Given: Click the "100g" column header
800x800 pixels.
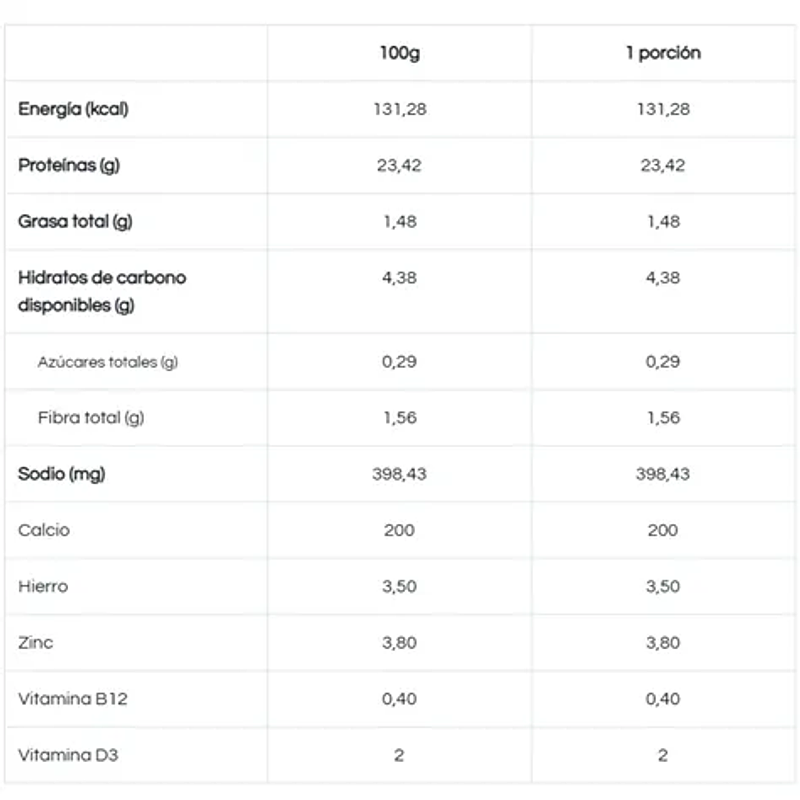Looking at the screenshot, I should 399,53.
